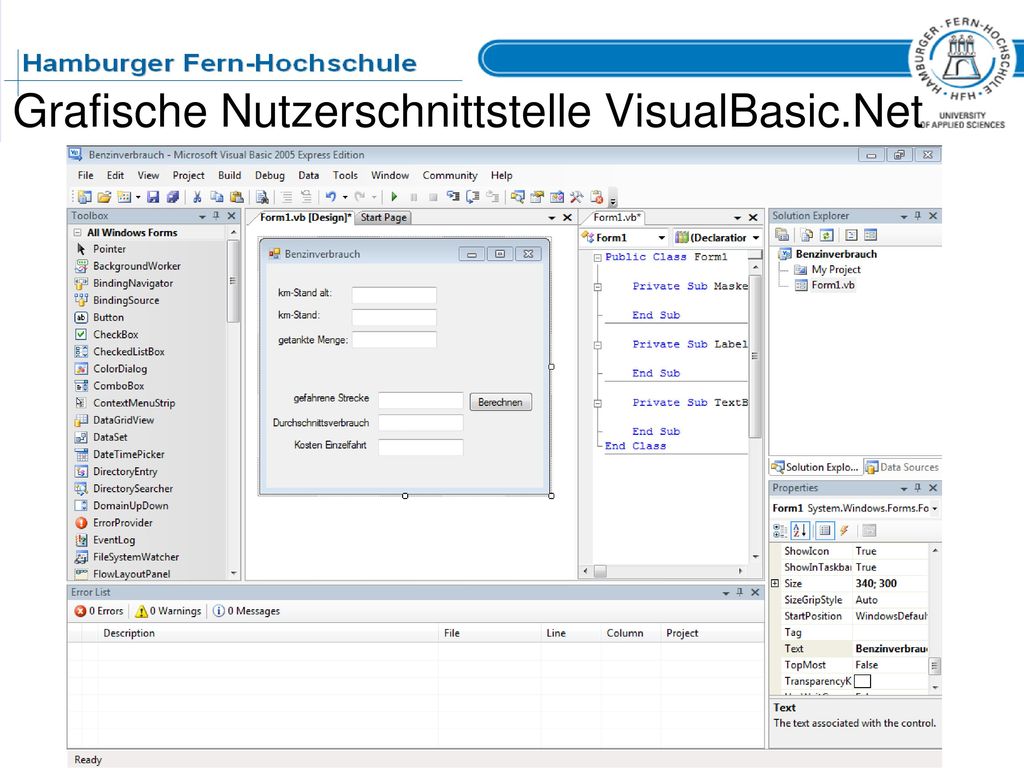
Task: Save the current file with the floppy icon
Action: (153, 197)
